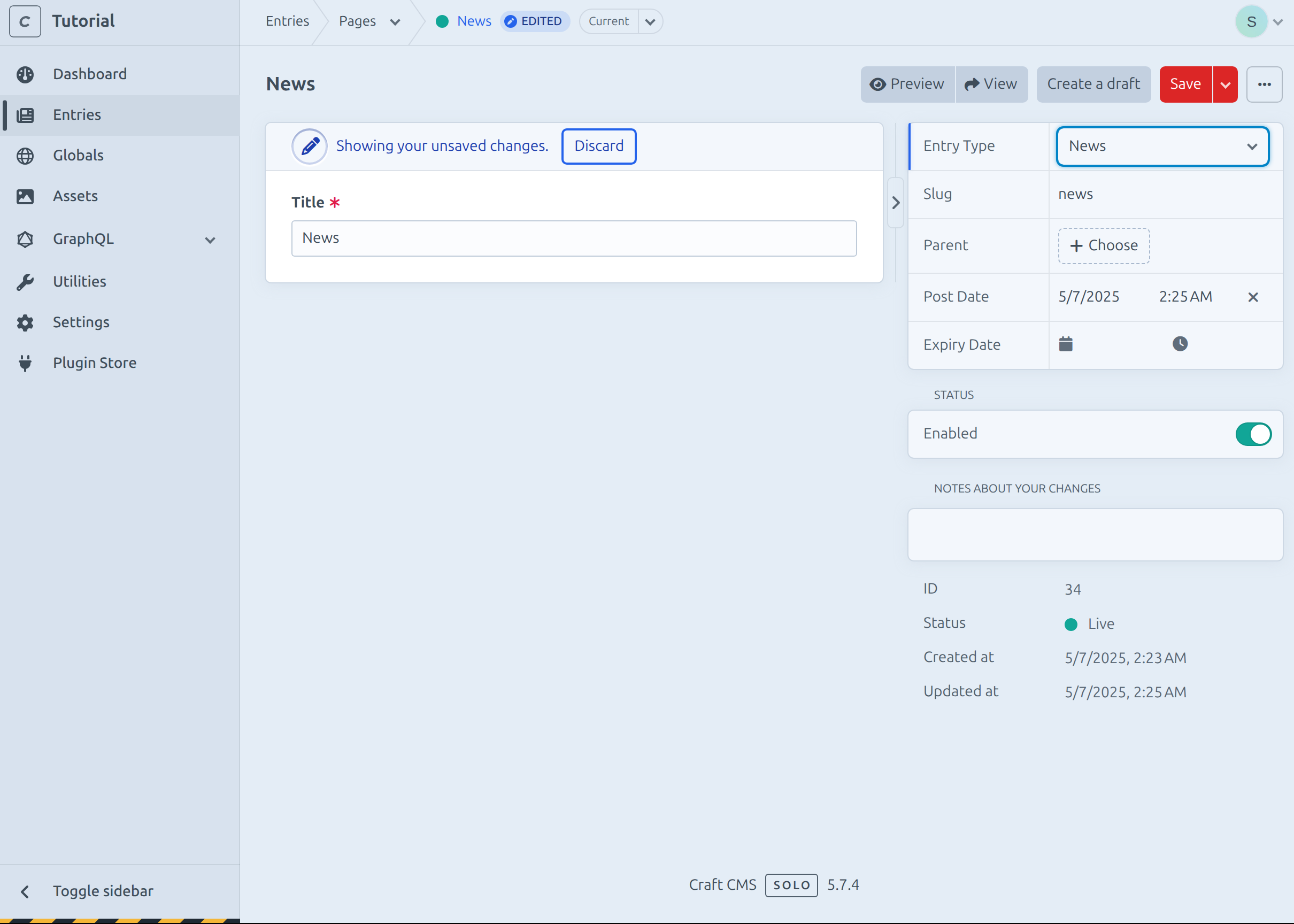
Task: Toggle the Enabled status switch
Action: coord(1252,434)
